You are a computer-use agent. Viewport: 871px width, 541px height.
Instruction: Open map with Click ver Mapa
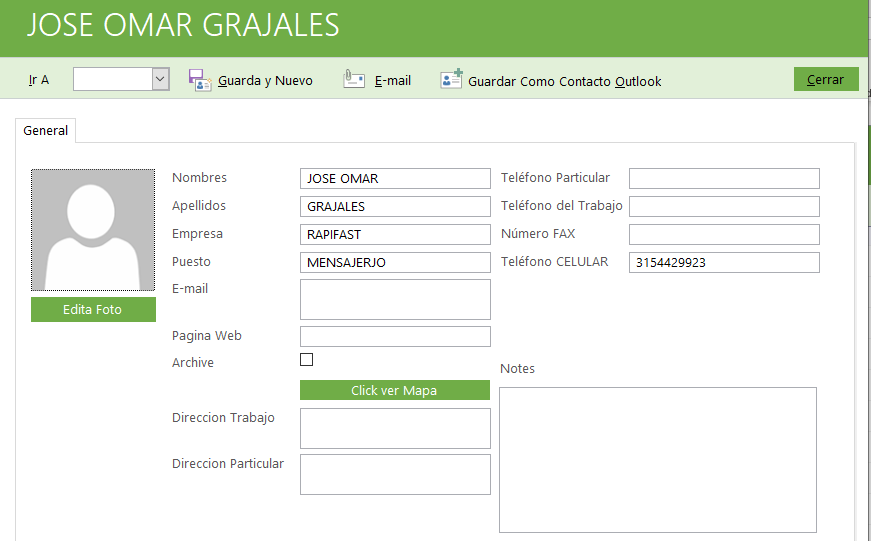394,390
